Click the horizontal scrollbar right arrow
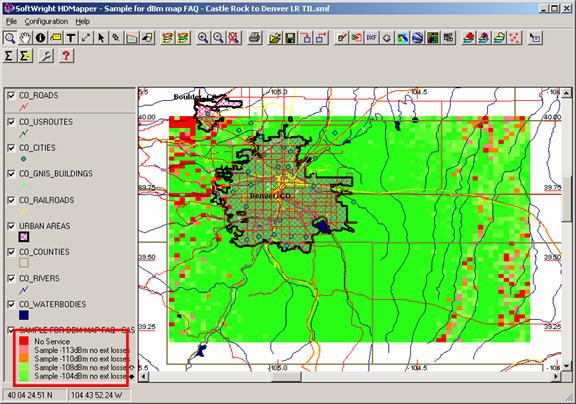 point(557,376)
